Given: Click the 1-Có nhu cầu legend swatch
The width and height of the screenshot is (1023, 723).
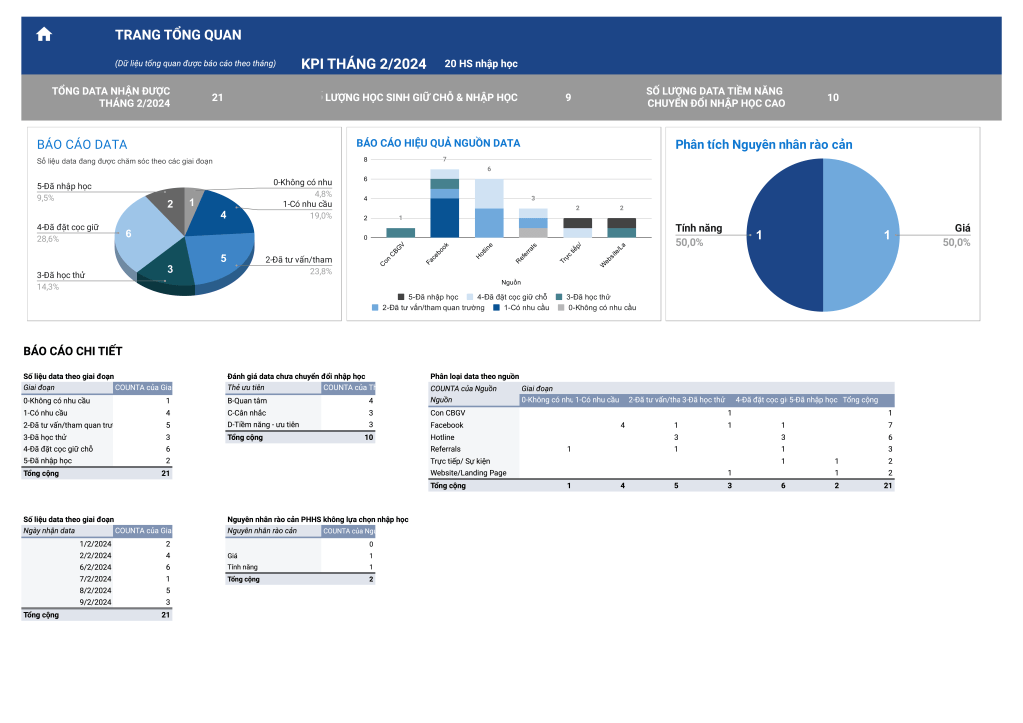Looking at the screenshot, I should (x=496, y=308).
